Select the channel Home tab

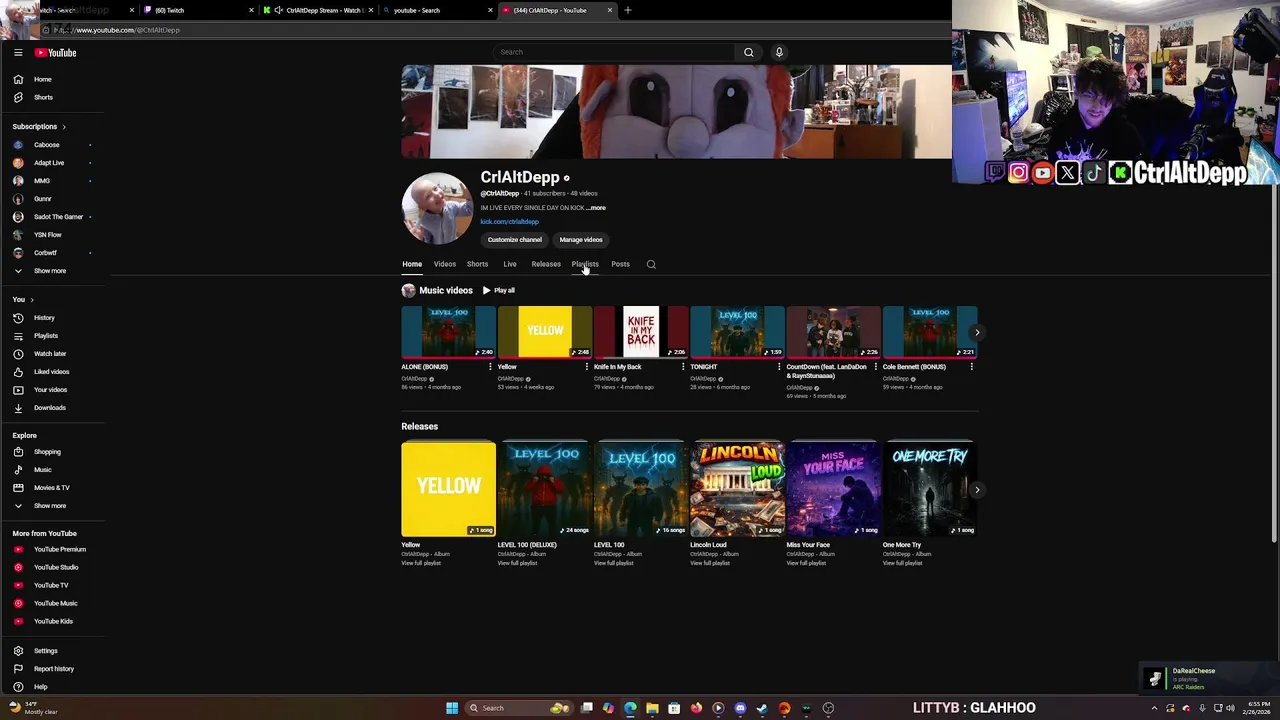(x=412, y=264)
